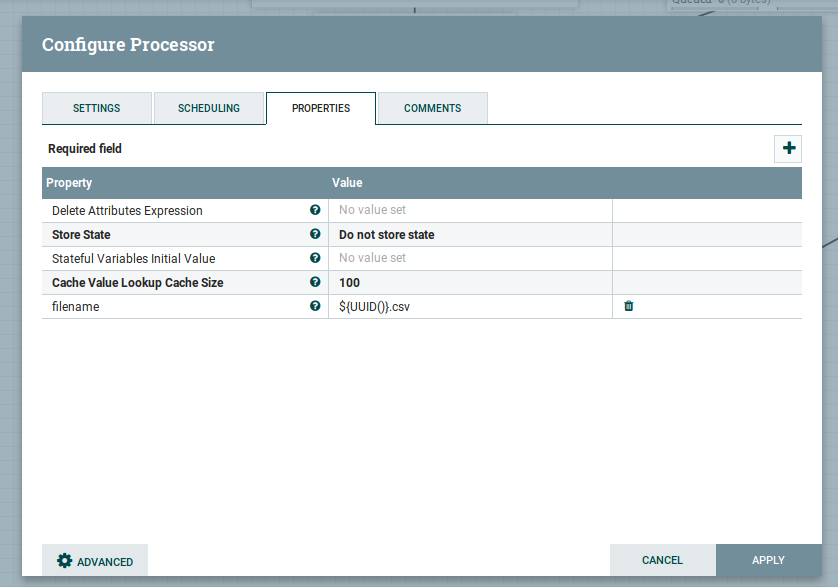Click help icon for Delete Attributes Expression

click(315, 210)
